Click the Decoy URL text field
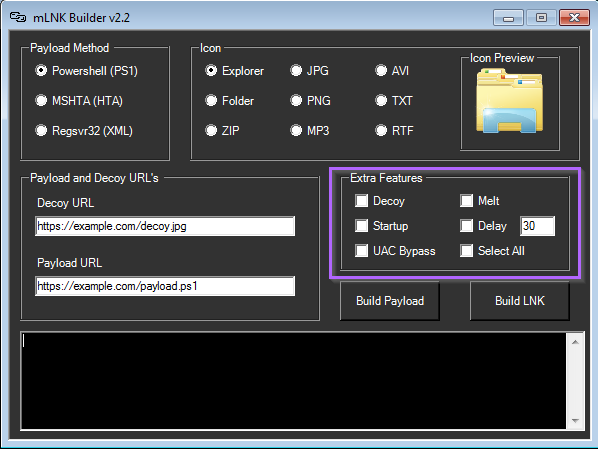 (165, 226)
